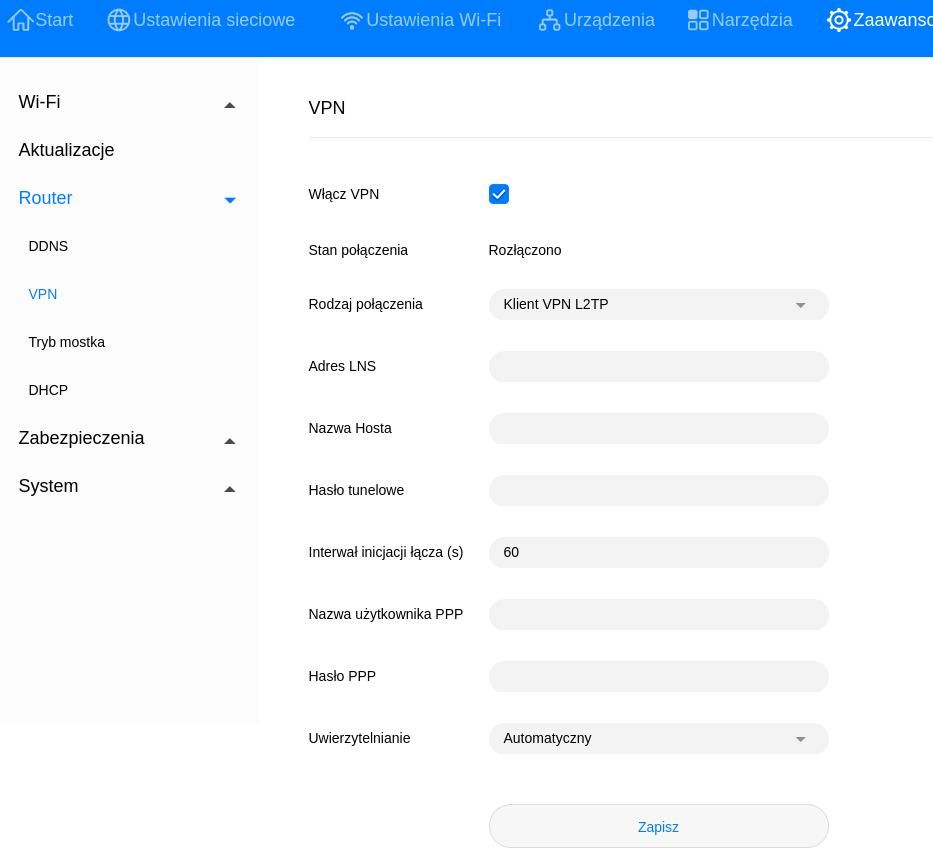Open Tryb mostka page
The image size is (933, 862).
coord(67,342)
